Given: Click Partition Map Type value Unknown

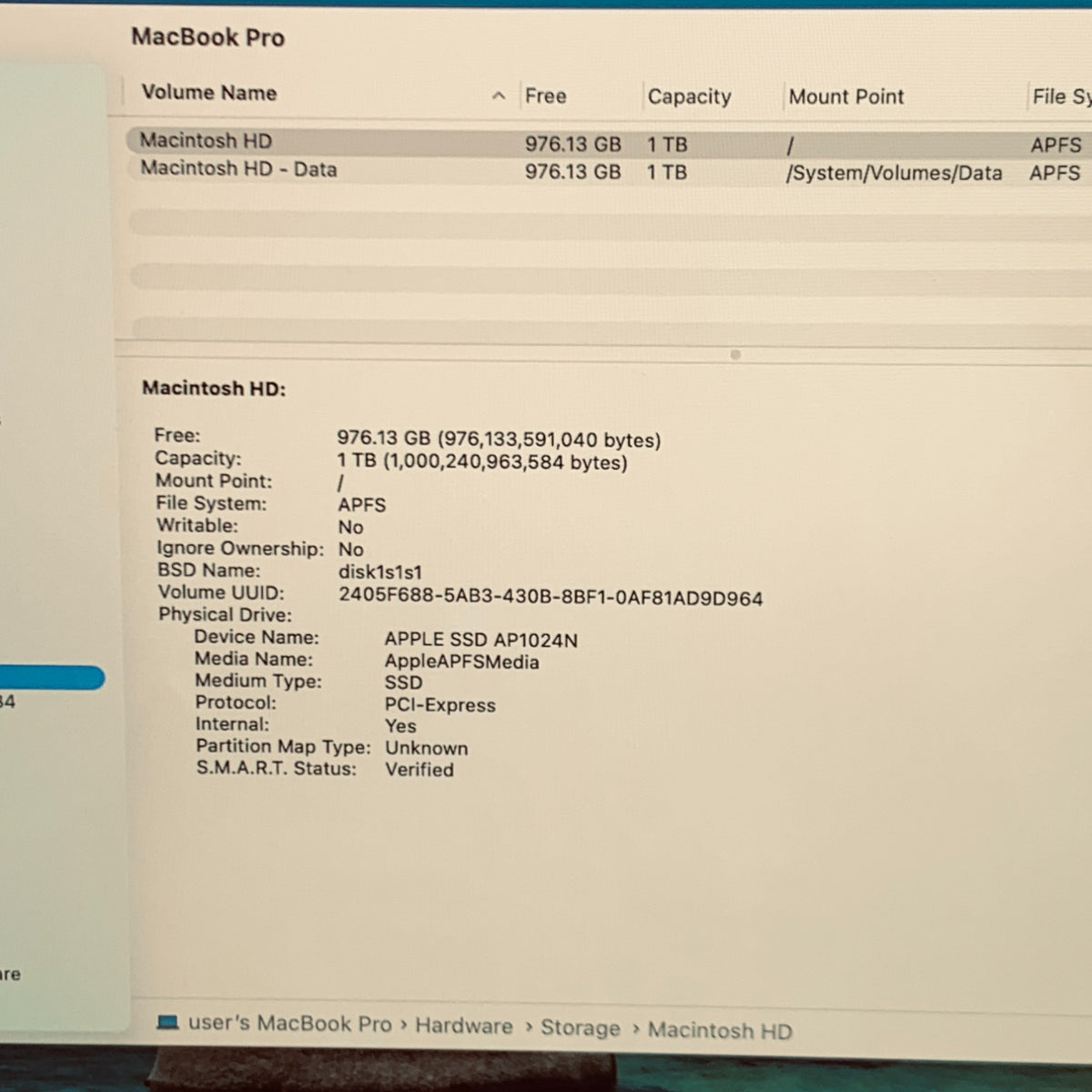Looking at the screenshot, I should click(426, 748).
